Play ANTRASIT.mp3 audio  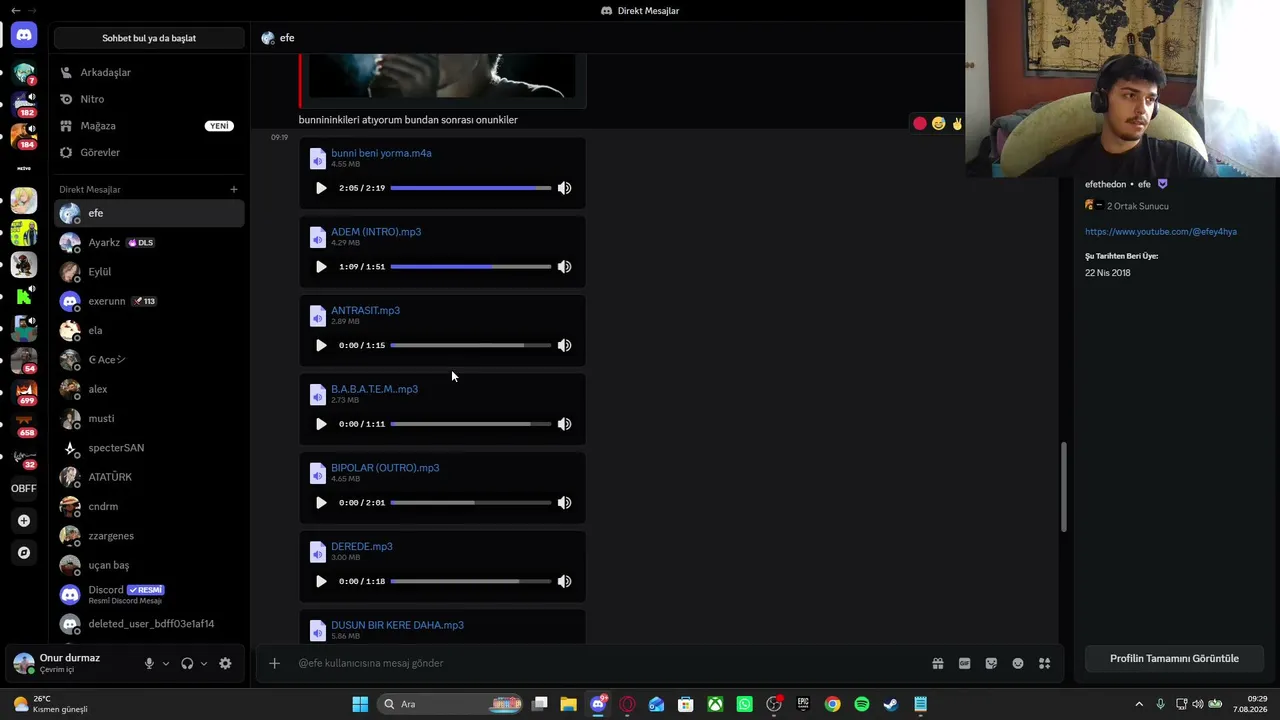click(x=321, y=345)
